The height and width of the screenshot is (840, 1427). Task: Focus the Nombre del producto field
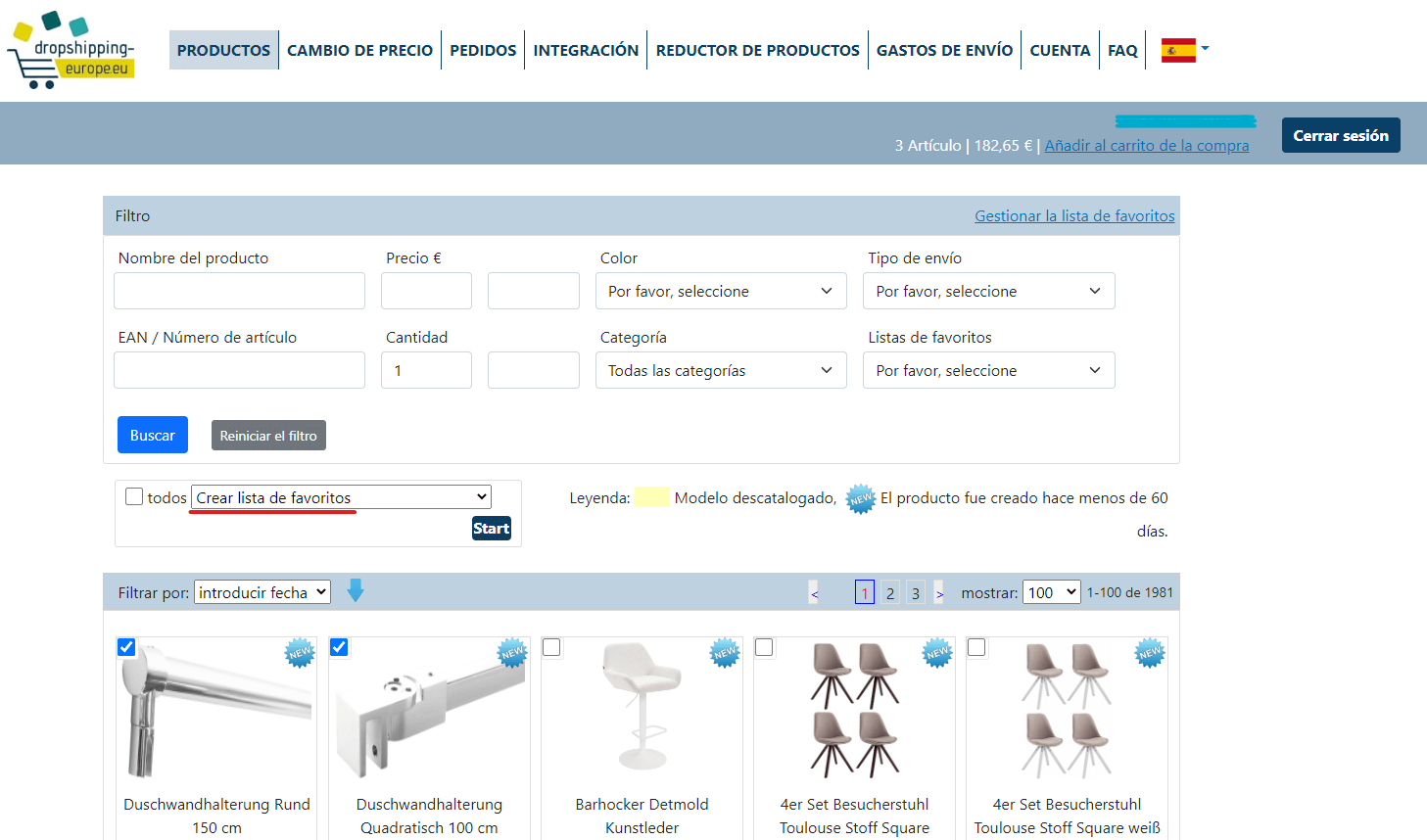click(239, 291)
